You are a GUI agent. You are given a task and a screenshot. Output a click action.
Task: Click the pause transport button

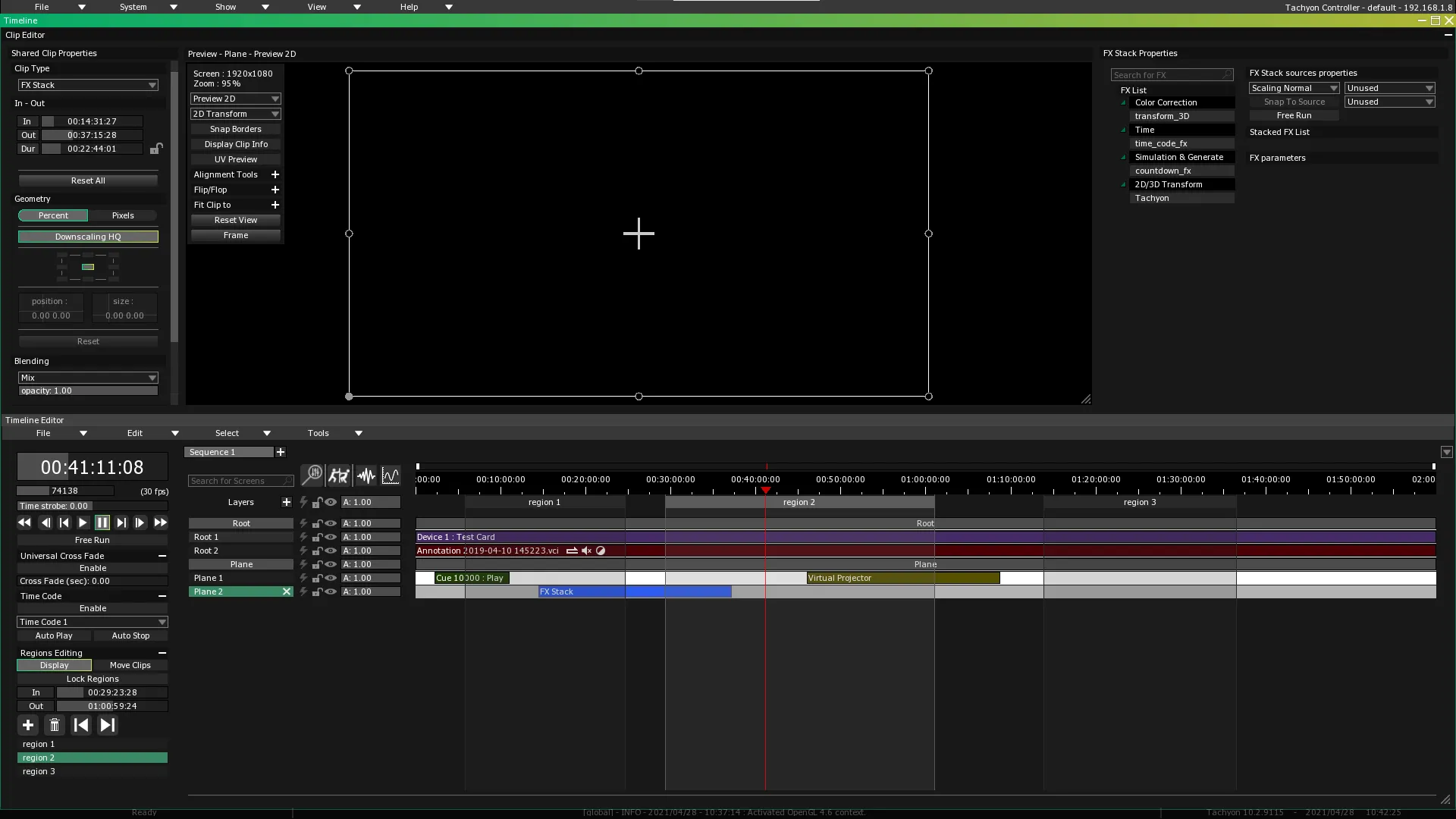[x=102, y=522]
